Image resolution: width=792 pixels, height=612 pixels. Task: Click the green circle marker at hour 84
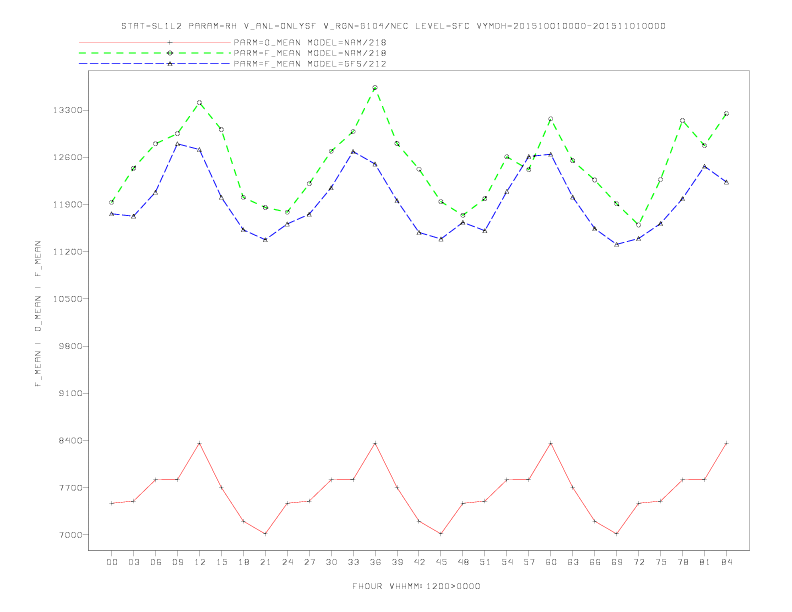(726, 114)
